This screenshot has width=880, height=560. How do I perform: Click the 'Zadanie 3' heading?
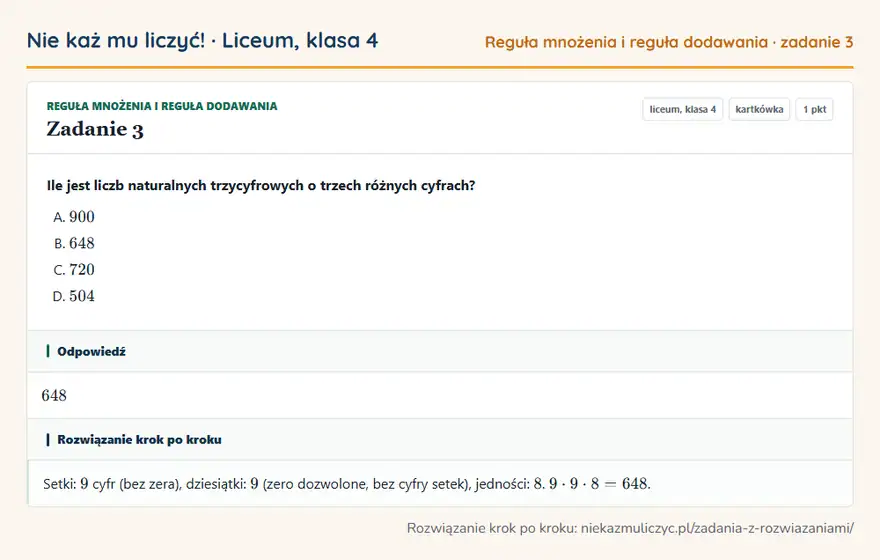[x=95, y=130]
